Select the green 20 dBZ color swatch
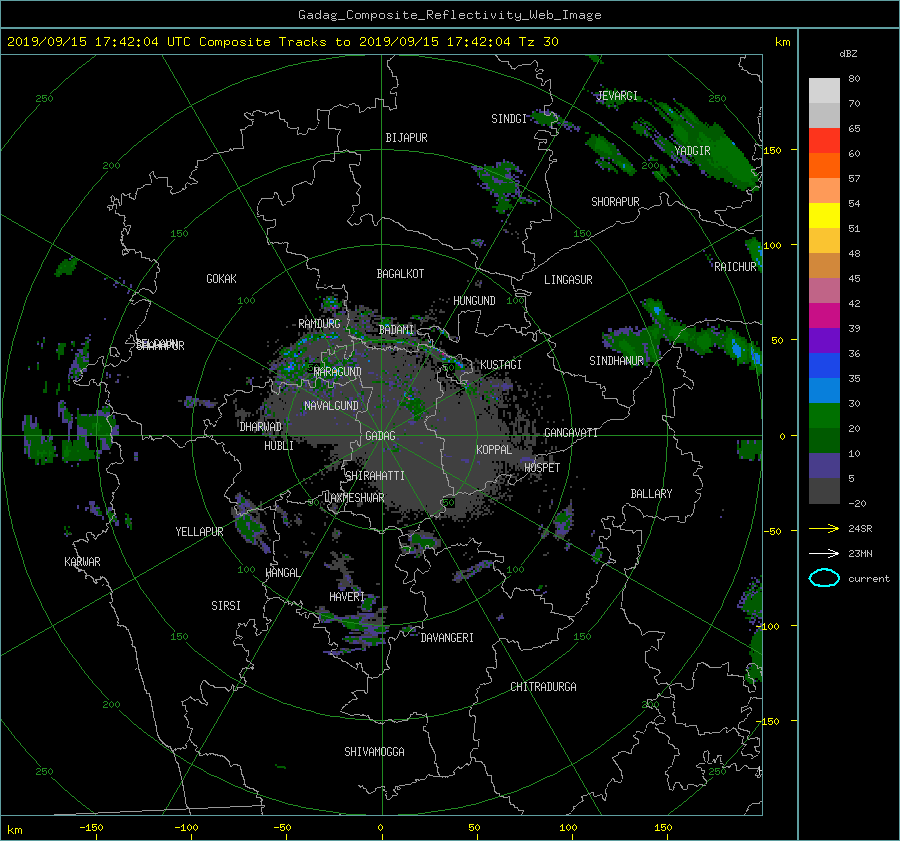This screenshot has width=900, height=841. coord(824,416)
